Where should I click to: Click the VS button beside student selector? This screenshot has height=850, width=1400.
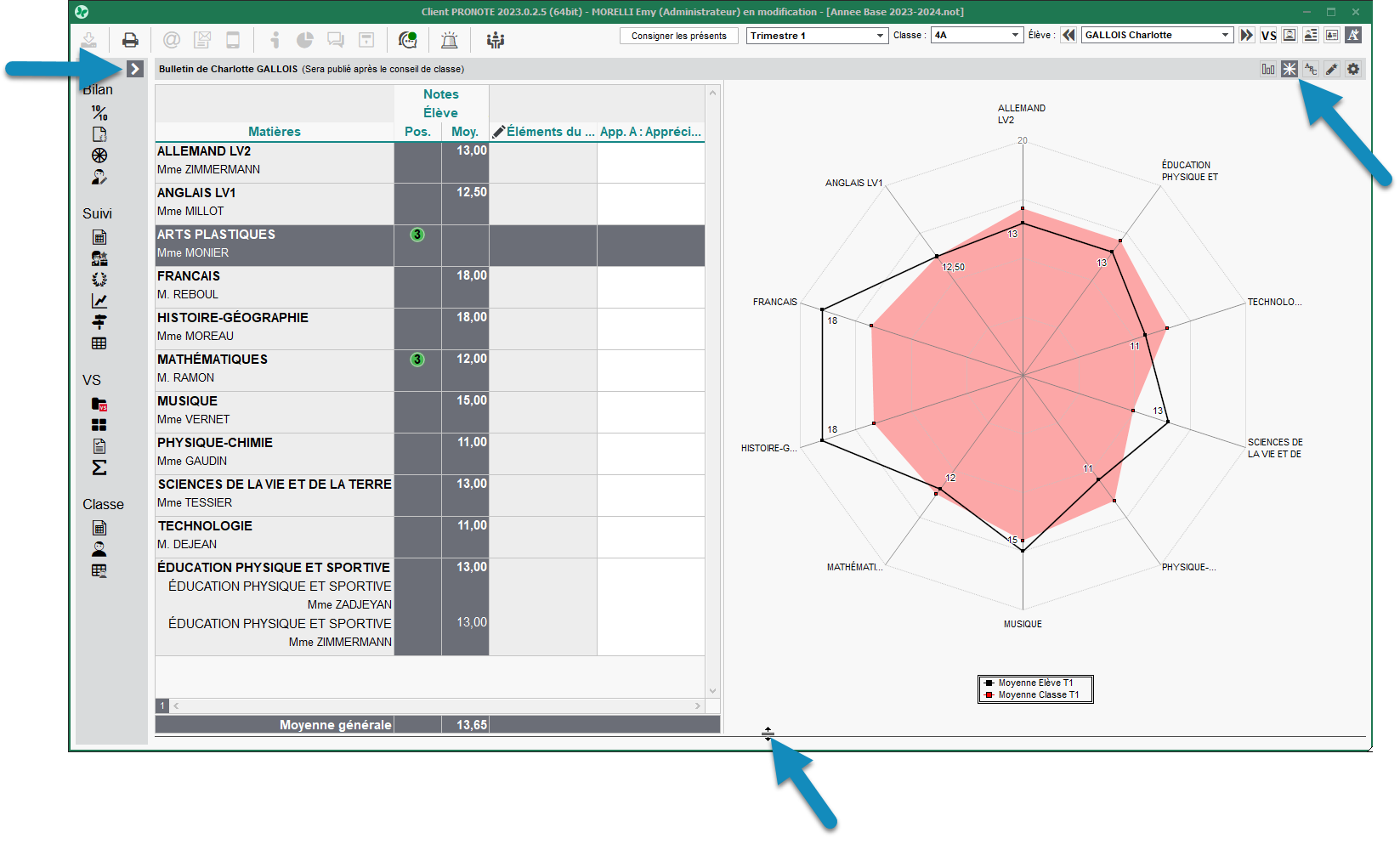point(1268,35)
